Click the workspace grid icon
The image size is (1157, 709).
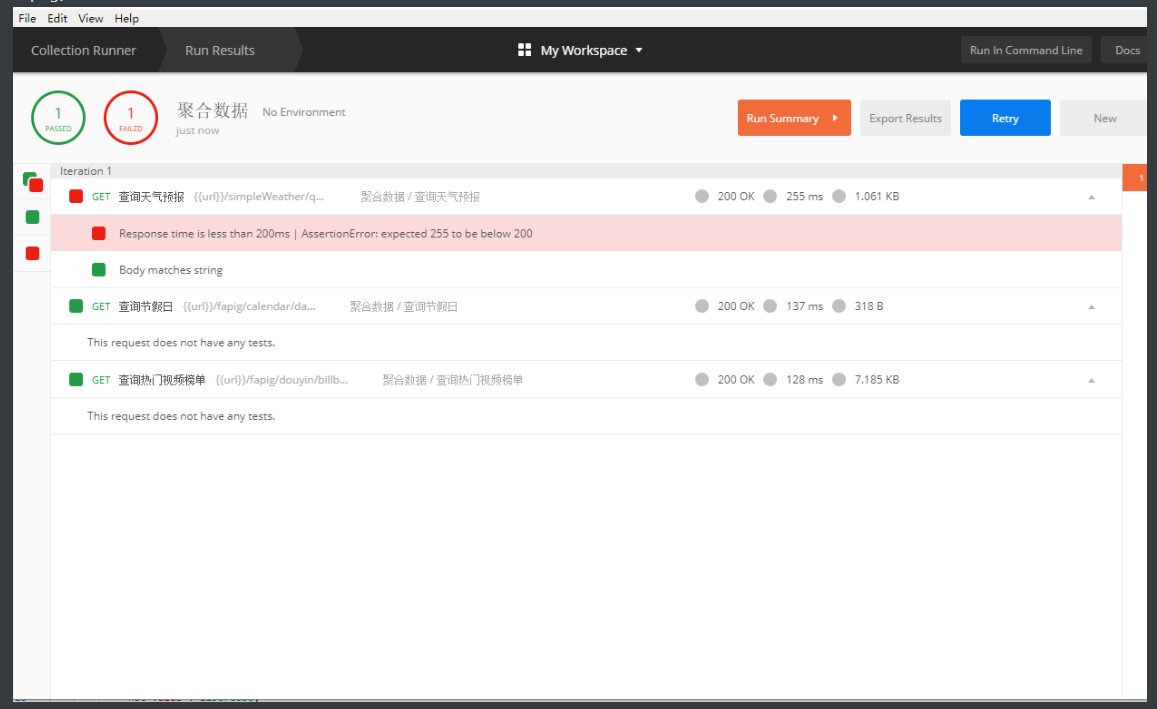(x=525, y=49)
